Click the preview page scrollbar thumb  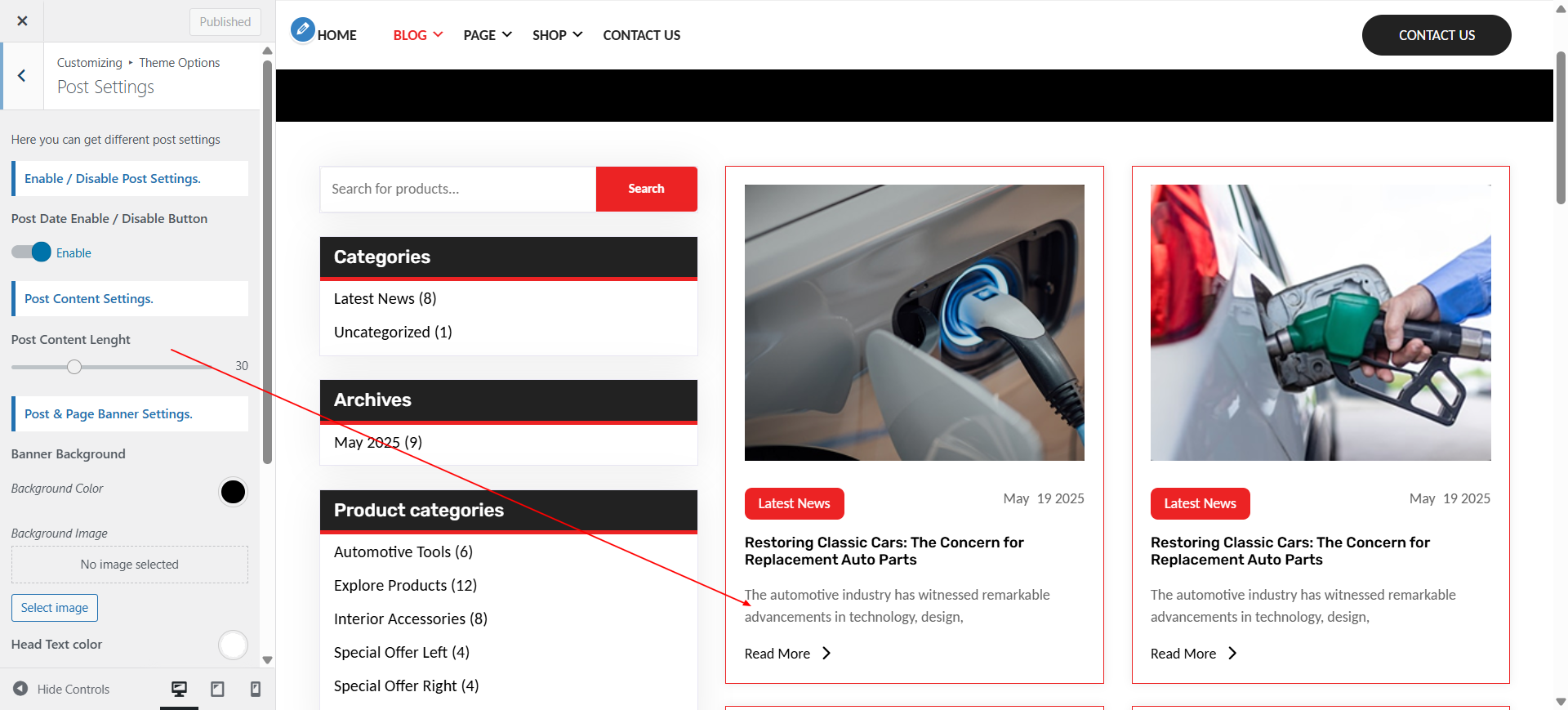point(1561,127)
